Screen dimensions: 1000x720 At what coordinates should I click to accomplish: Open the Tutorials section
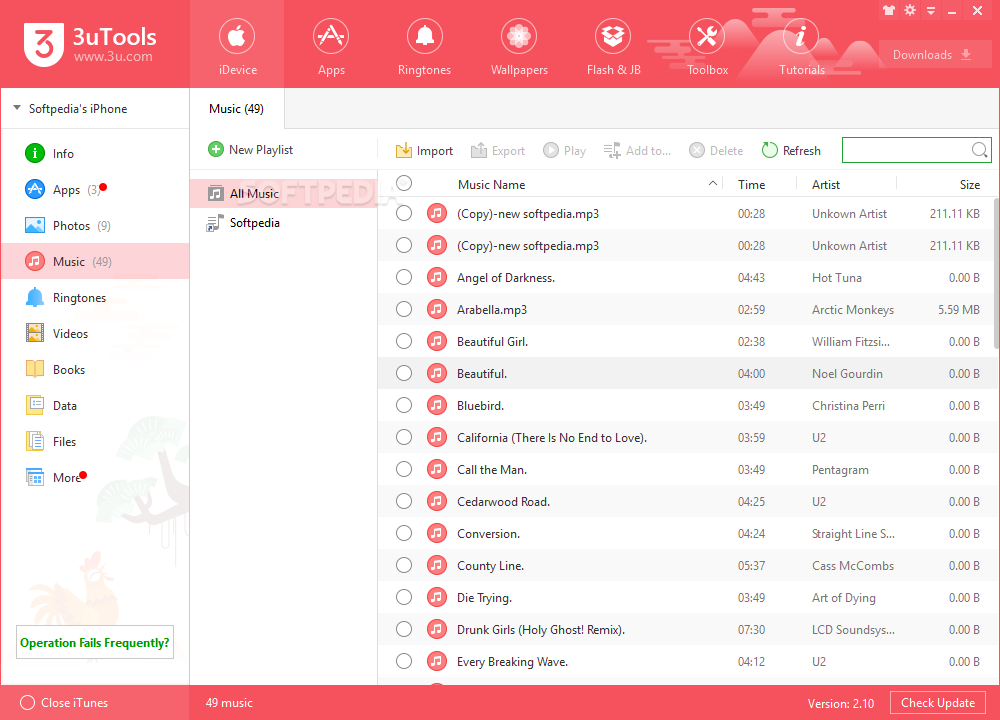coord(801,45)
